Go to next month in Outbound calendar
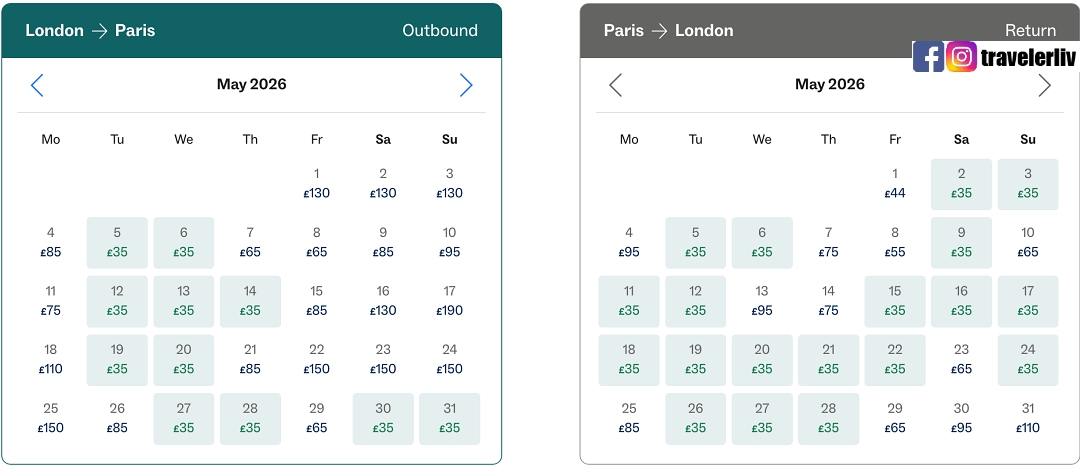The image size is (1080, 466). click(x=465, y=85)
